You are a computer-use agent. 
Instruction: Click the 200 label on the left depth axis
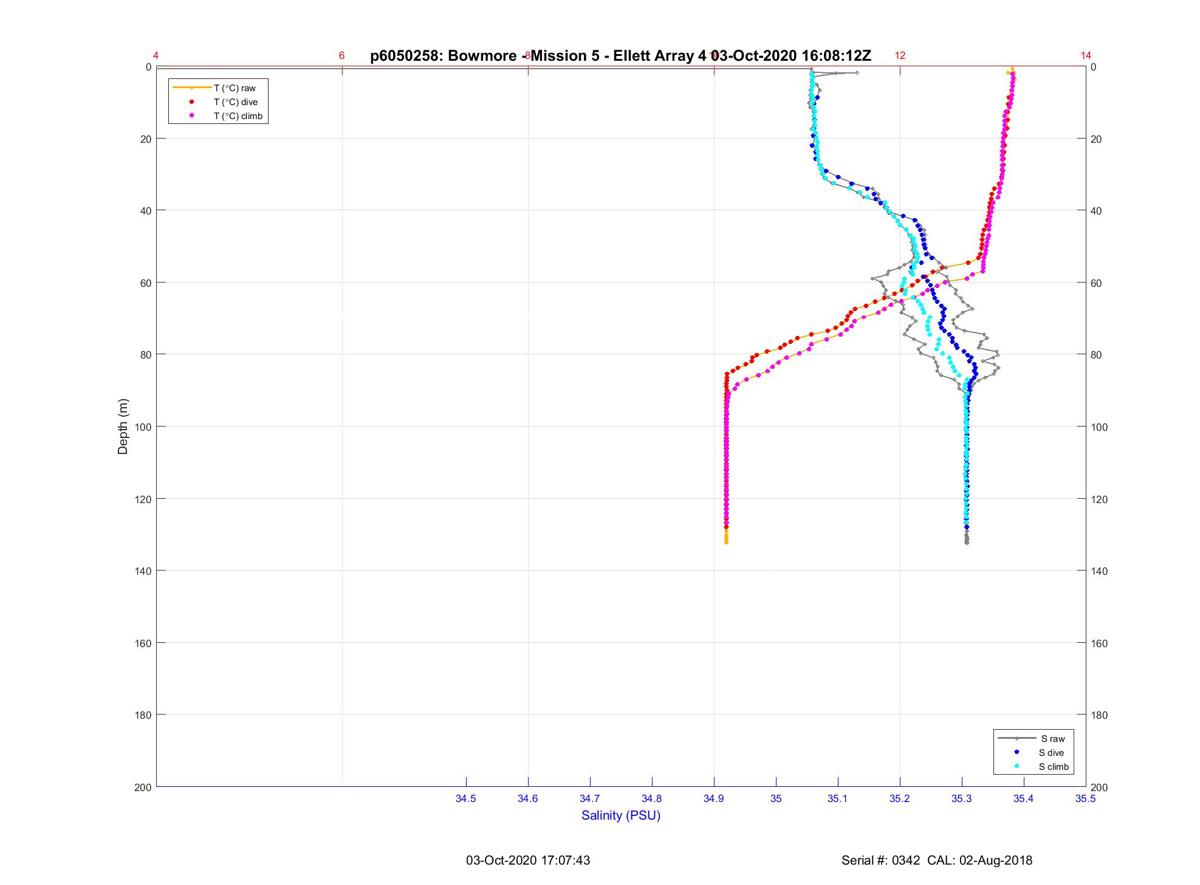click(x=142, y=787)
